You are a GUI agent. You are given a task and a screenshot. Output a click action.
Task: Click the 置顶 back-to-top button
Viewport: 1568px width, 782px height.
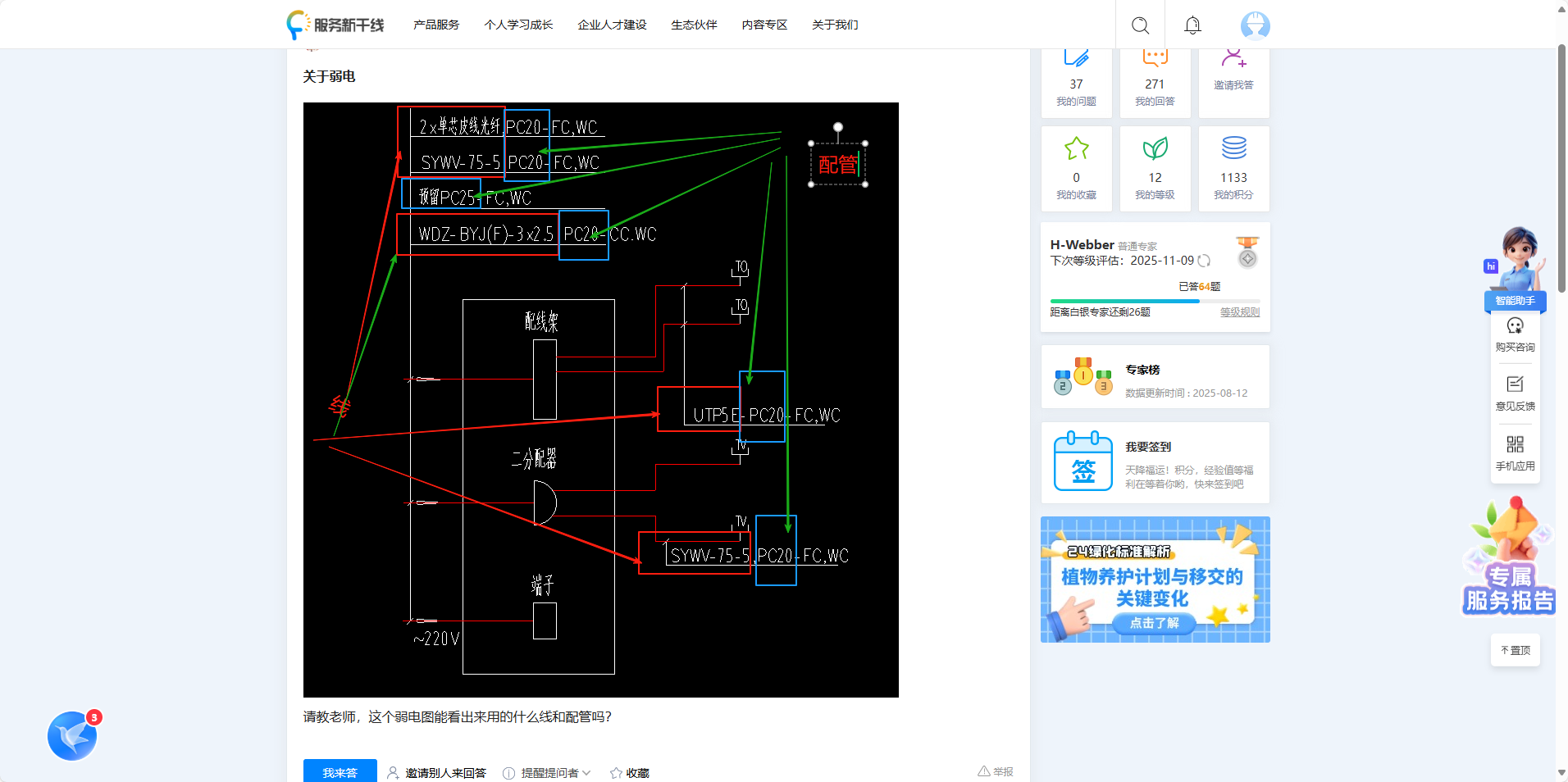click(1515, 650)
